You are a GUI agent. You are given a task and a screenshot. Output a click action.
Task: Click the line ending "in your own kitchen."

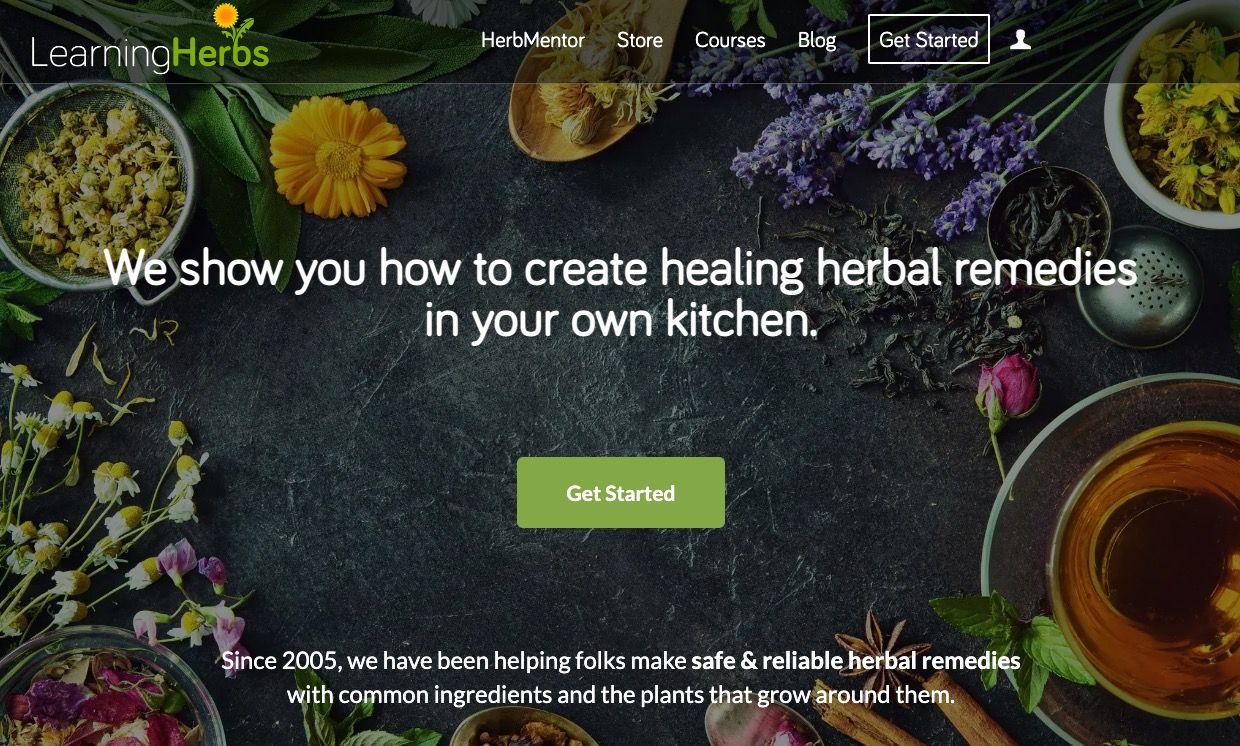pyautogui.click(x=621, y=320)
